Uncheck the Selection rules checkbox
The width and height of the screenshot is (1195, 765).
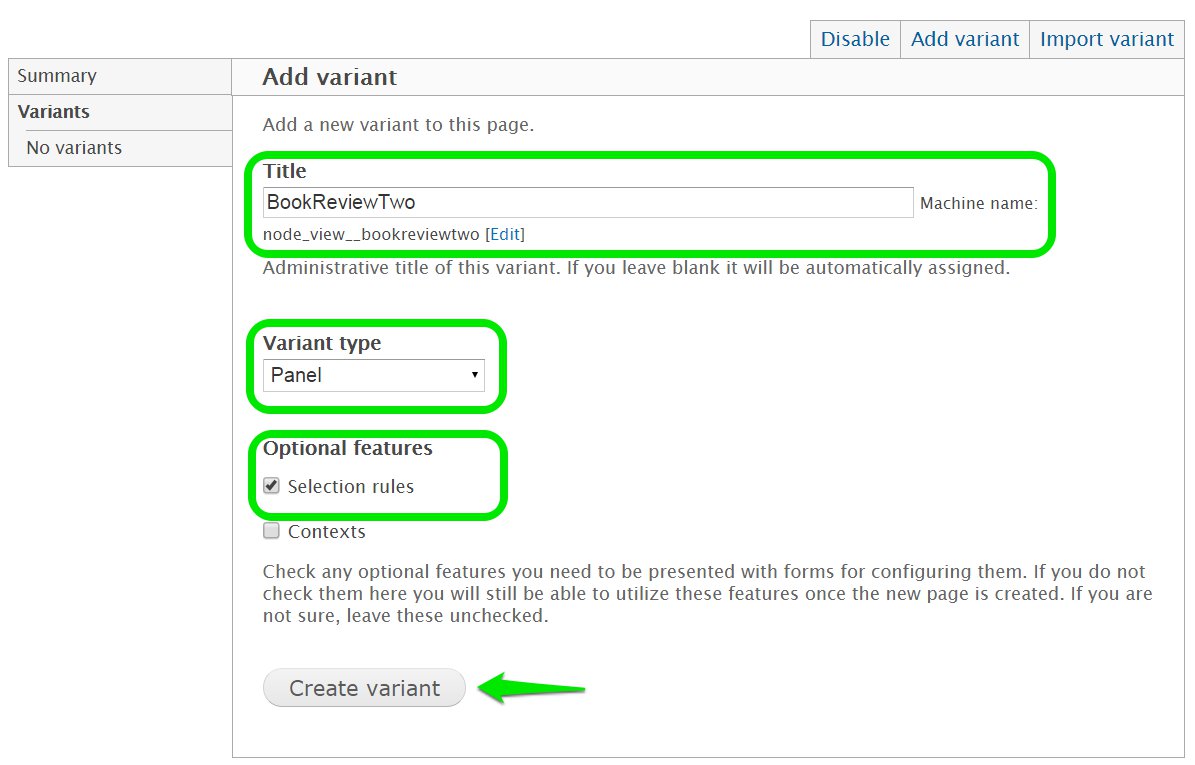tap(271, 485)
